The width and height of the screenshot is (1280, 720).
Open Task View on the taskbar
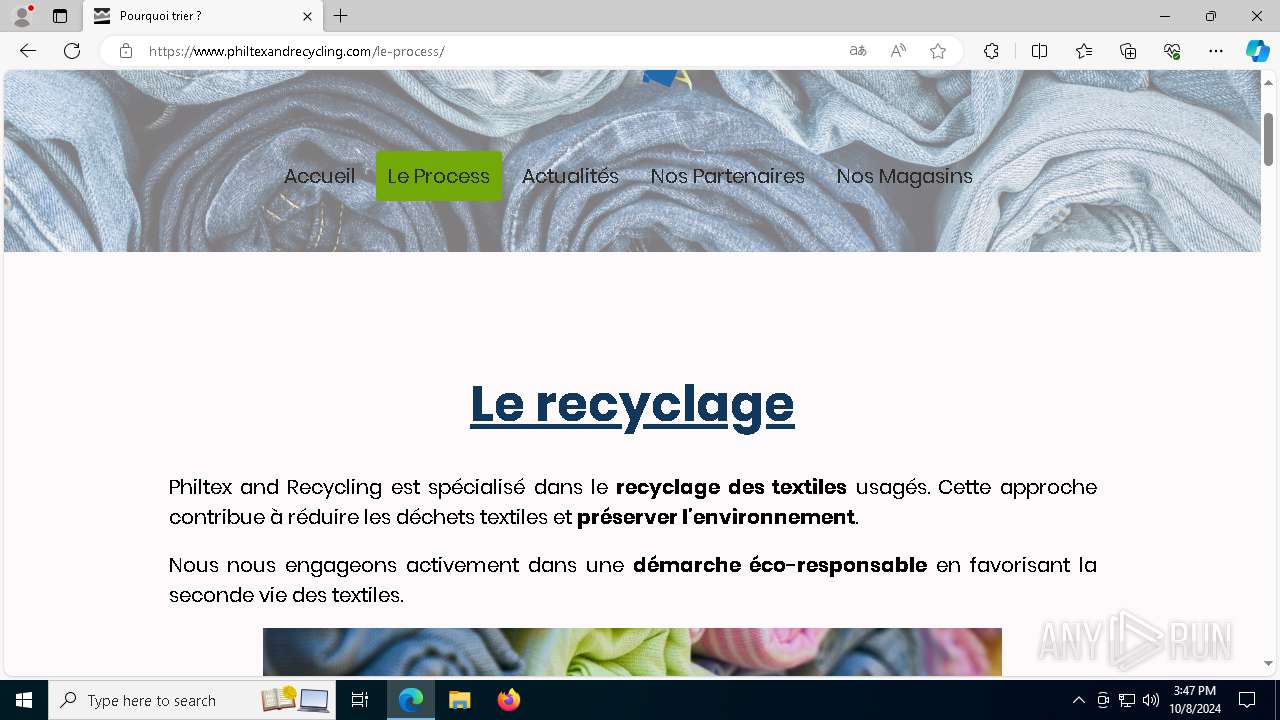coord(361,700)
